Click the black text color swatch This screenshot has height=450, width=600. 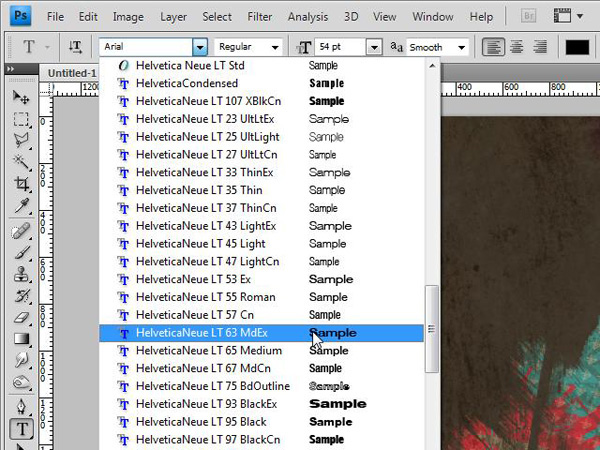577,47
